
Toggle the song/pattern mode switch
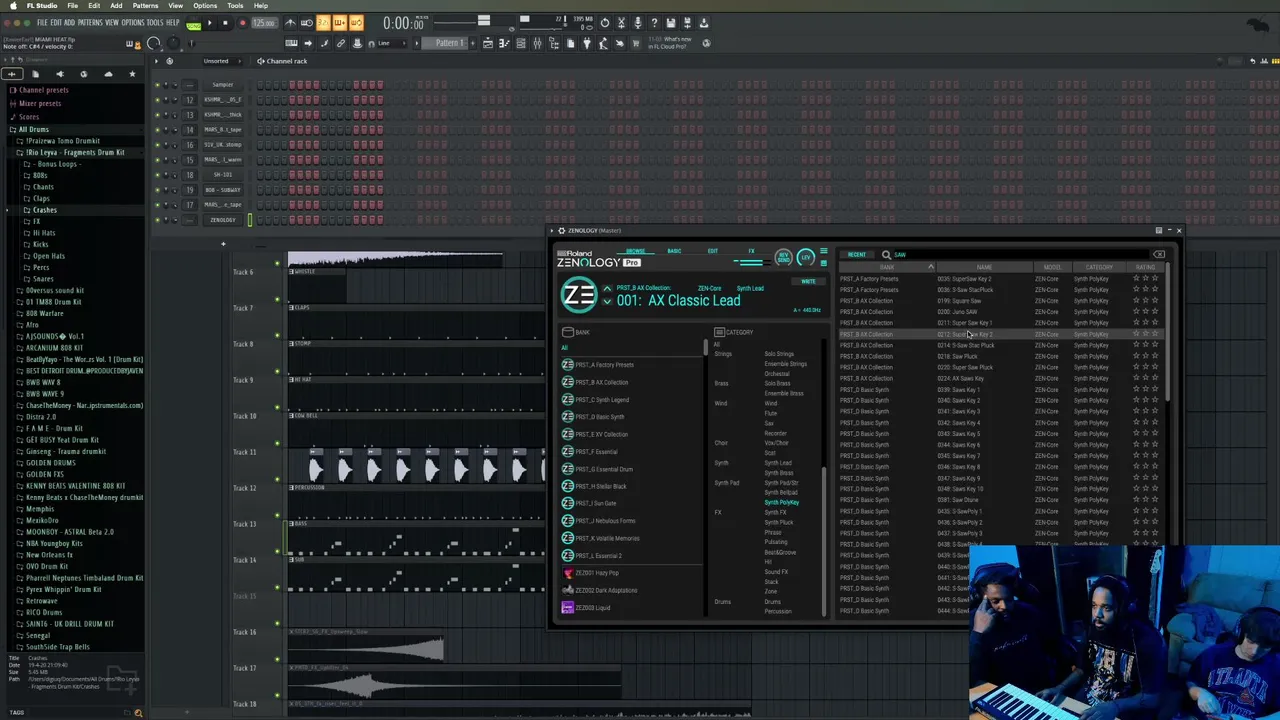194,23
